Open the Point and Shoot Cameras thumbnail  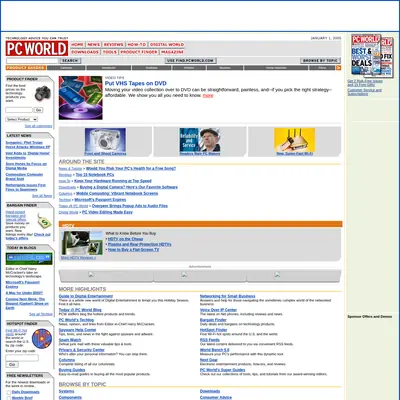click(105, 140)
